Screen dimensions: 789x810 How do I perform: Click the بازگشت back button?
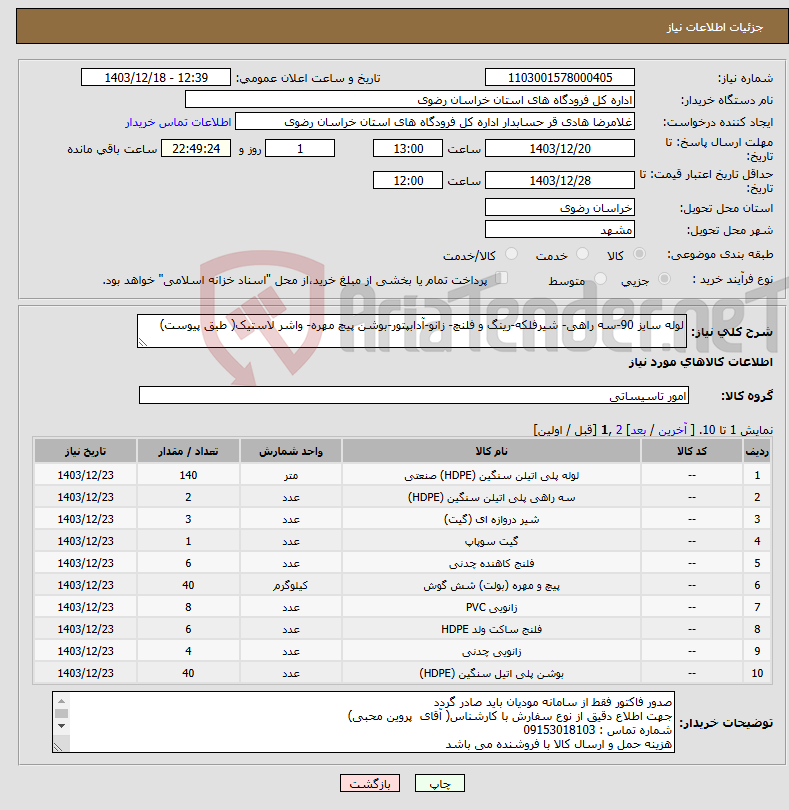pyautogui.click(x=369, y=783)
